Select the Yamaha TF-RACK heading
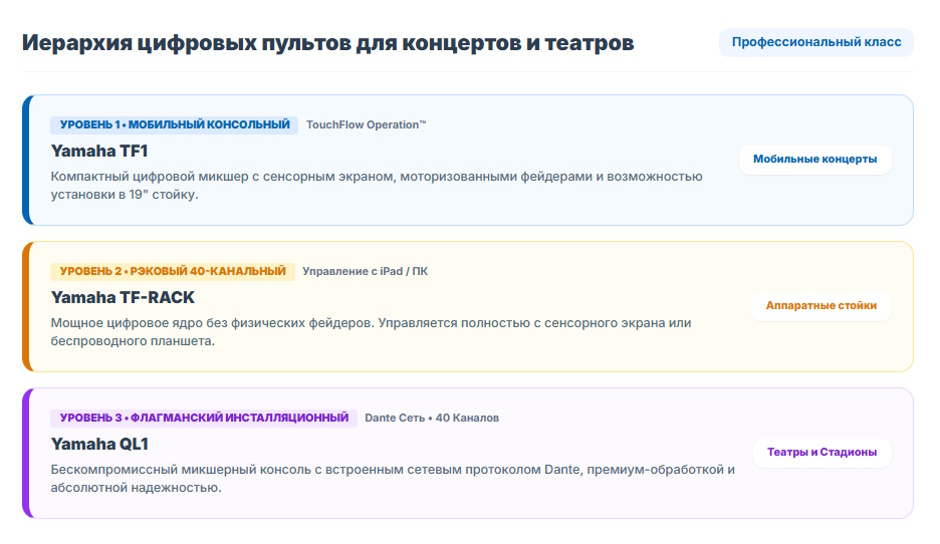The width and height of the screenshot is (940, 544). (123, 297)
